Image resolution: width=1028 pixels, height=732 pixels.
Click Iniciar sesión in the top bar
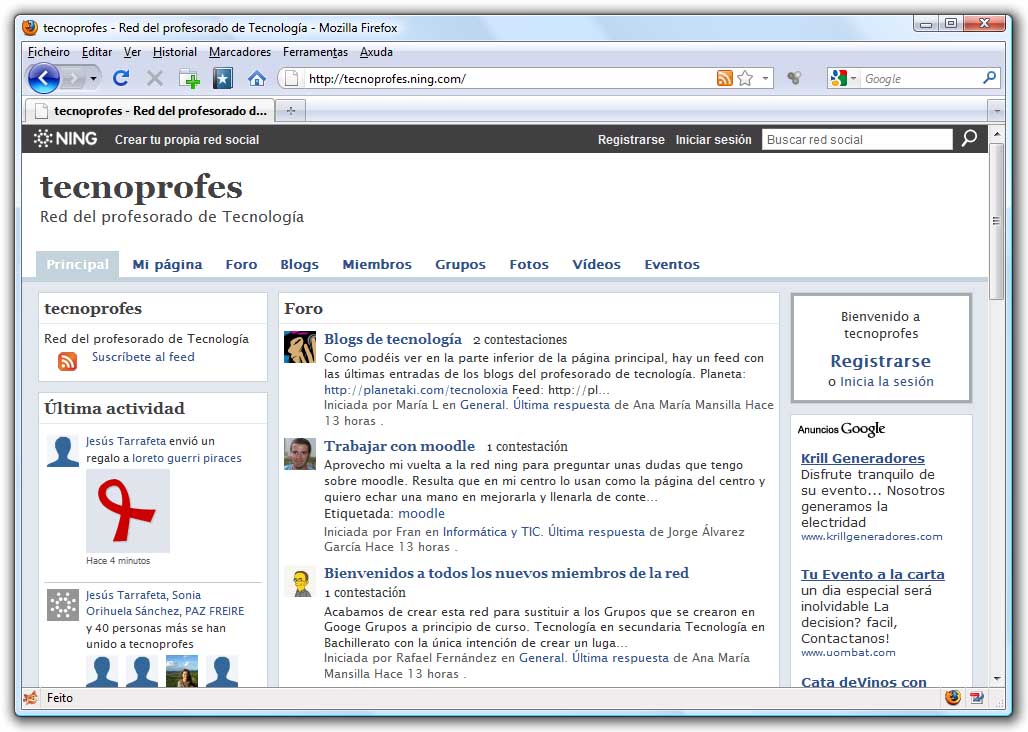(713, 140)
